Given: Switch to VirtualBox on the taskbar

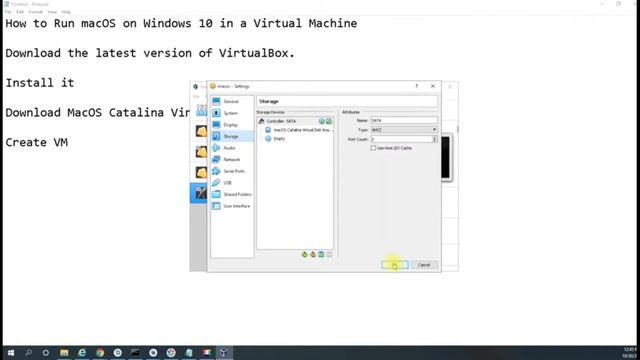Looking at the screenshot, I should [x=224, y=353].
